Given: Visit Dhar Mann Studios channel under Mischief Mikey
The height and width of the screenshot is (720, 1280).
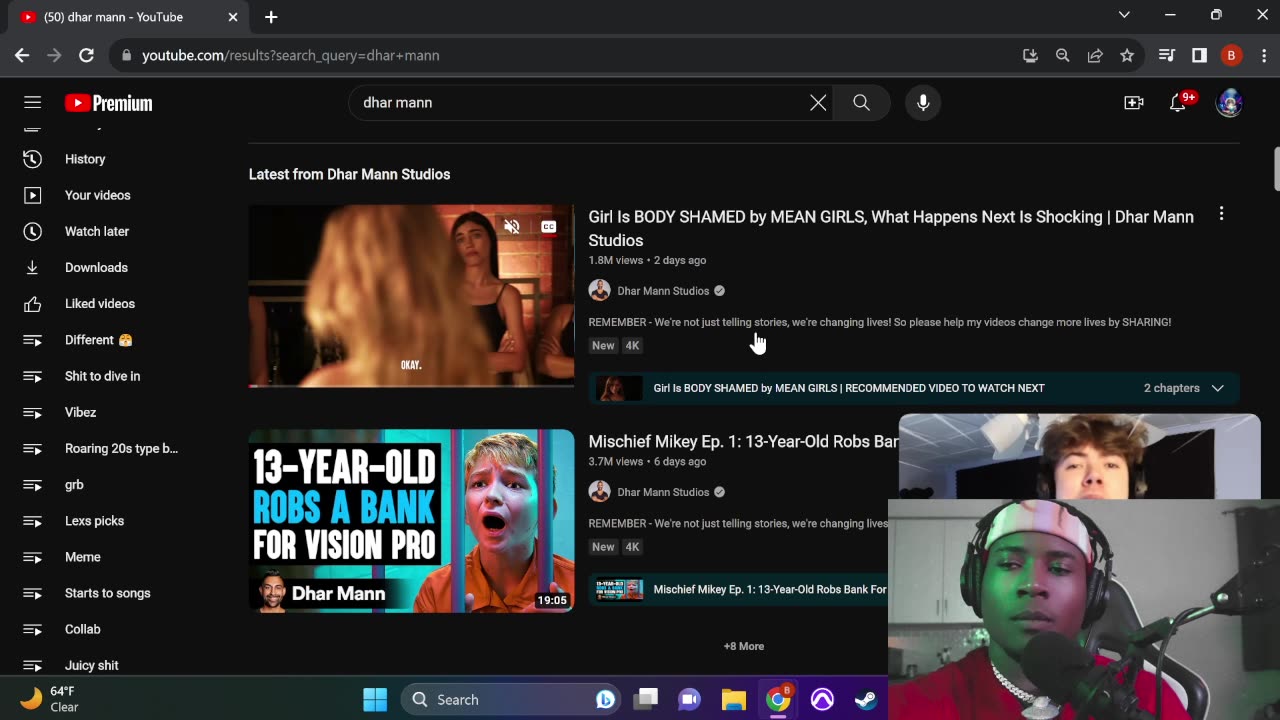Looking at the screenshot, I should coord(663,492).
